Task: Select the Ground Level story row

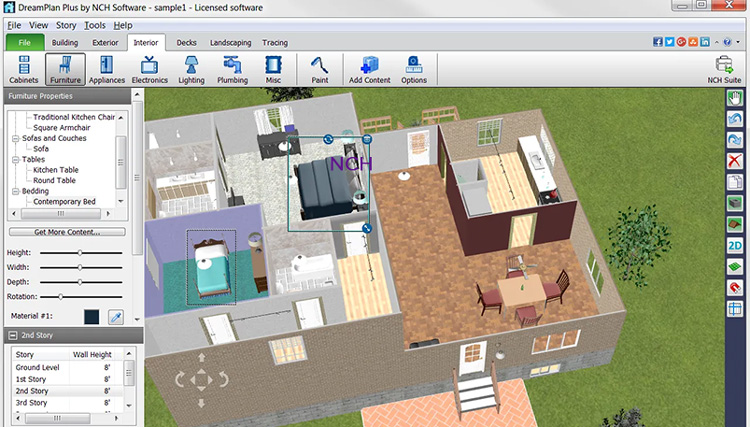Action: [67, 367]
